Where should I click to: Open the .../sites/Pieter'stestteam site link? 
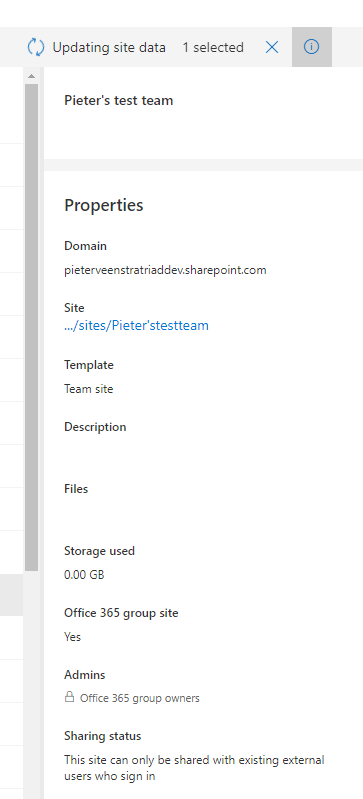pyautogui.click(x=137, y=325)
